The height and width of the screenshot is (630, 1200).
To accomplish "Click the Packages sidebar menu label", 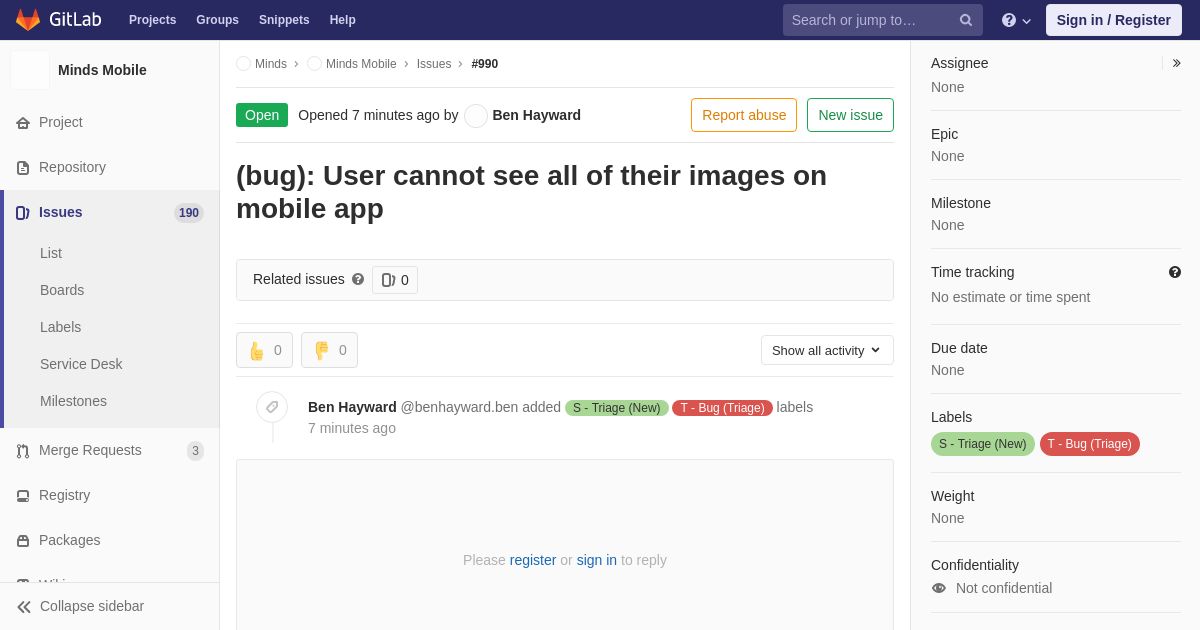I will tap(70, 540).
